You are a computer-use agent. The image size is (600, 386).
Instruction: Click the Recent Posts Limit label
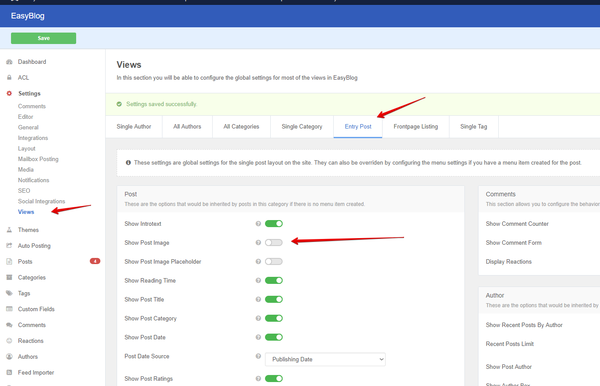click(x=510, y=344)
